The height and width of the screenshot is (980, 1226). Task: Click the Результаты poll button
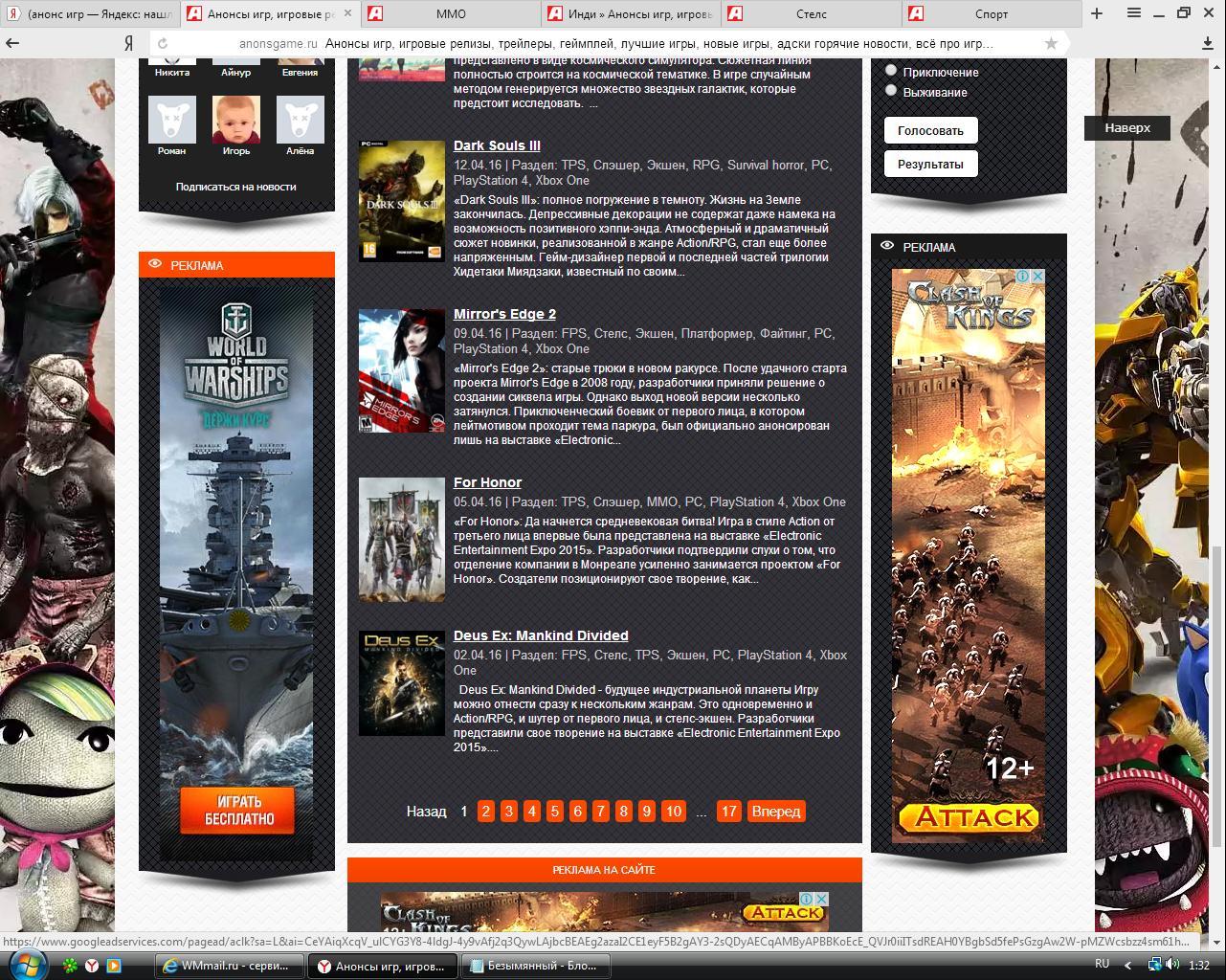click(x=930, y=164)
